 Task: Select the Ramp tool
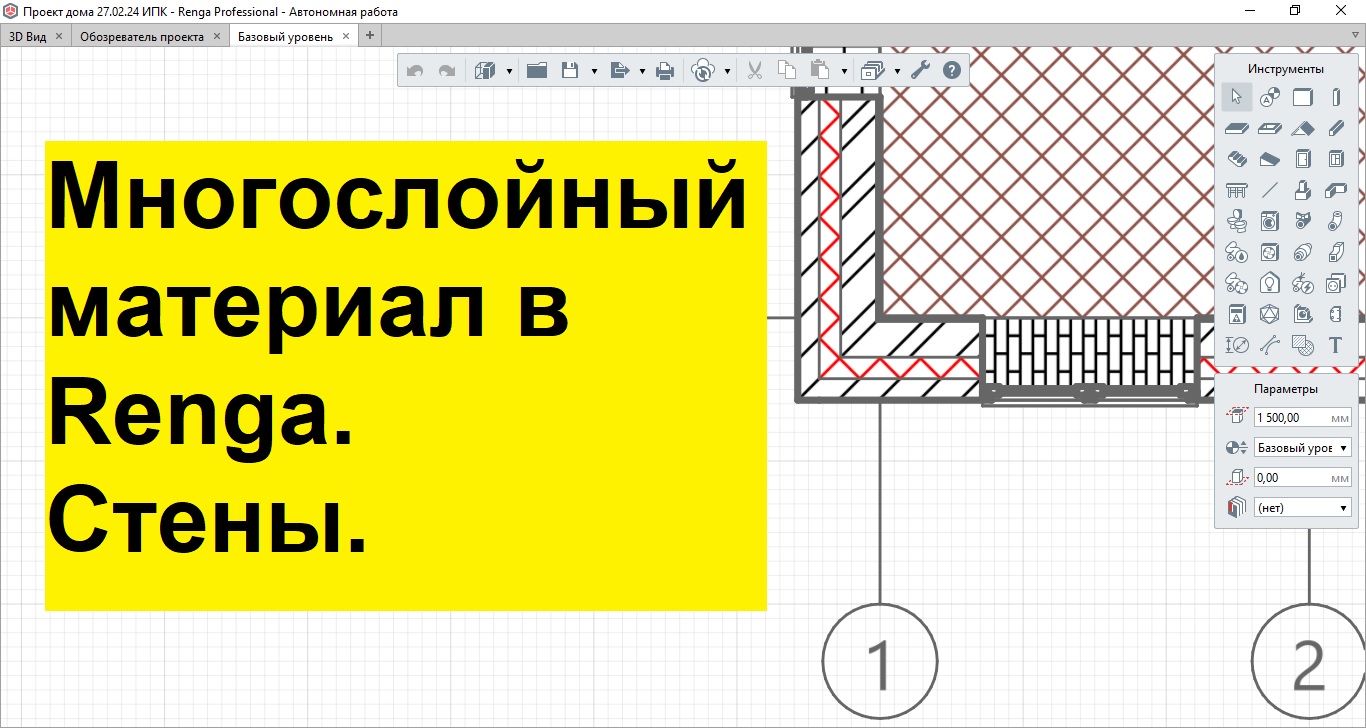coord(1270,159)
